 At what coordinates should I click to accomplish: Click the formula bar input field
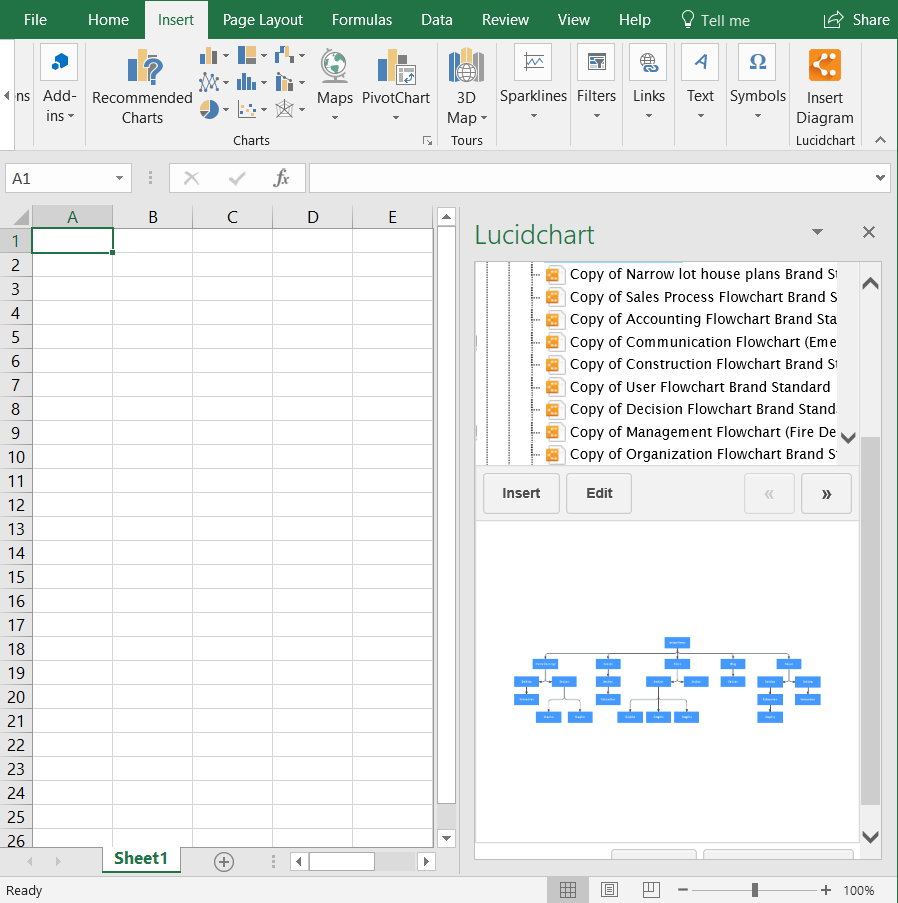pos(592,178)
